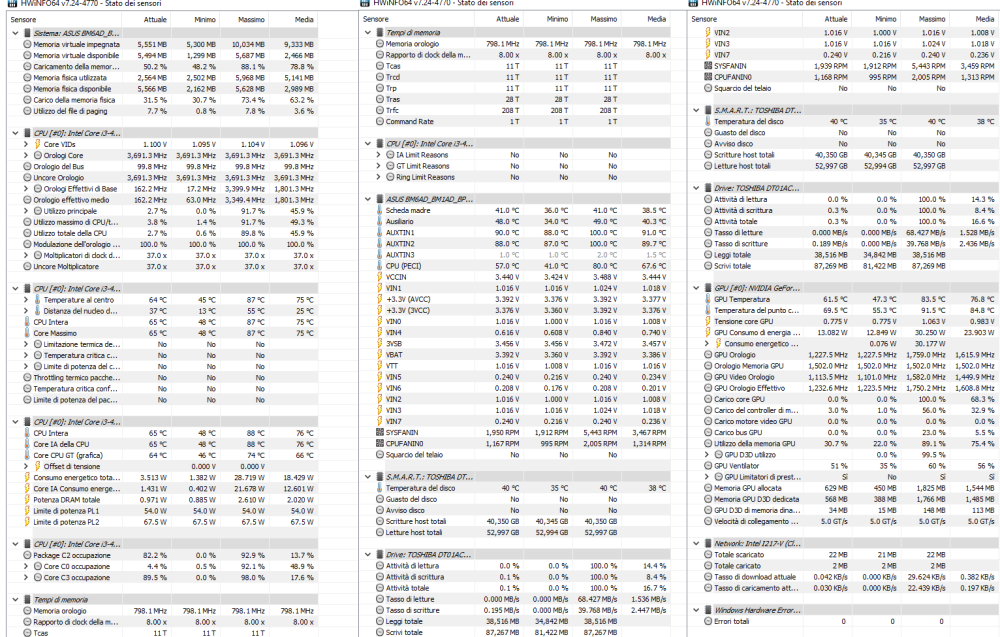Click the Scheda madre thermometer icon
Screen dimensions: 1000x637
pos(380,210)
